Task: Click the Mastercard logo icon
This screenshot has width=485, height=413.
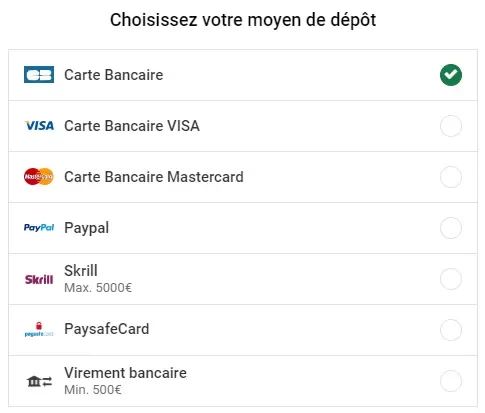Action: pyautogui.click(x=39, y=177)
